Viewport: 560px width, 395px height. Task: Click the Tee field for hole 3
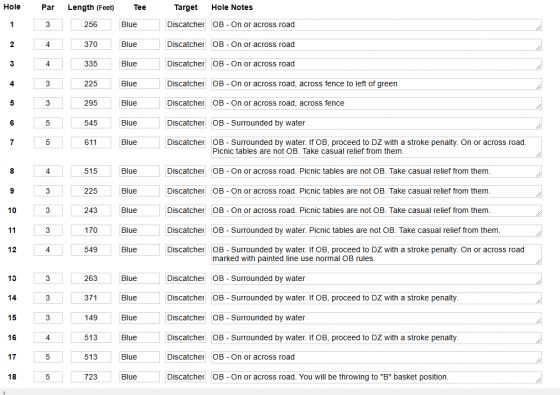139,64
